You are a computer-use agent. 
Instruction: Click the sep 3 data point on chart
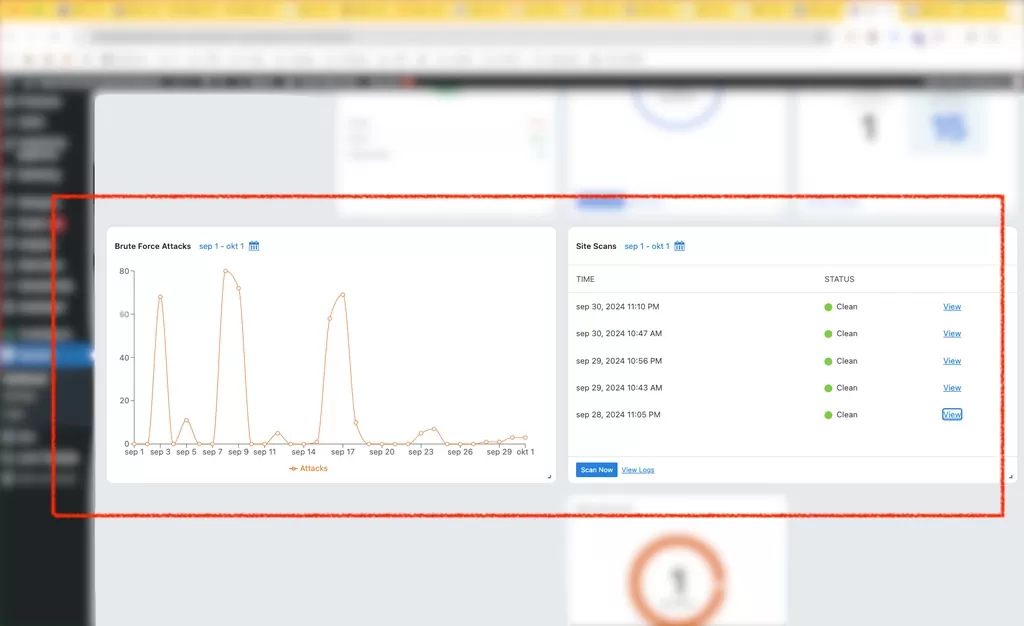160,297
